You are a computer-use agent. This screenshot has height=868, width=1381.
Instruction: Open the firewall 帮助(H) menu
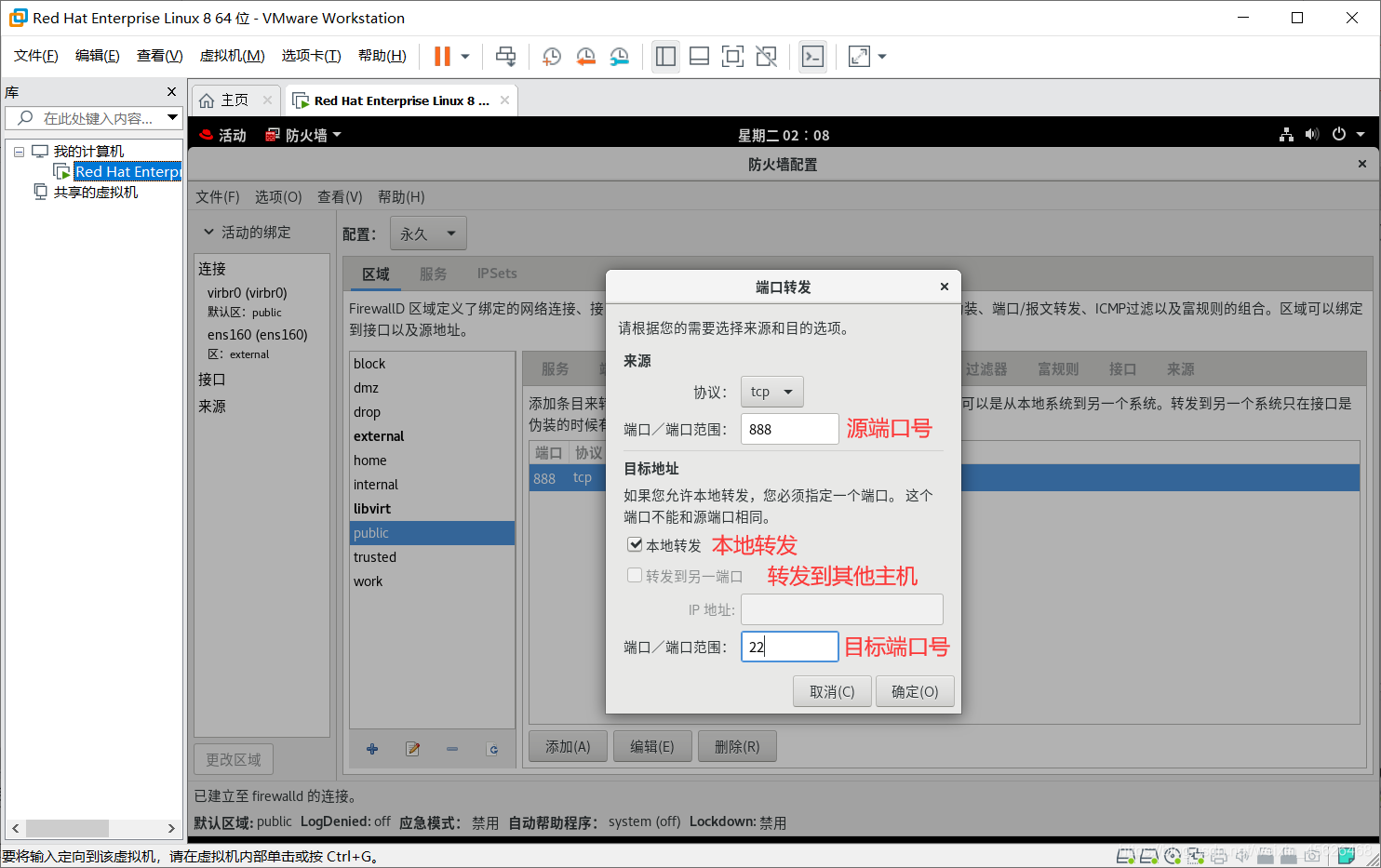click(x=401, y=196)
